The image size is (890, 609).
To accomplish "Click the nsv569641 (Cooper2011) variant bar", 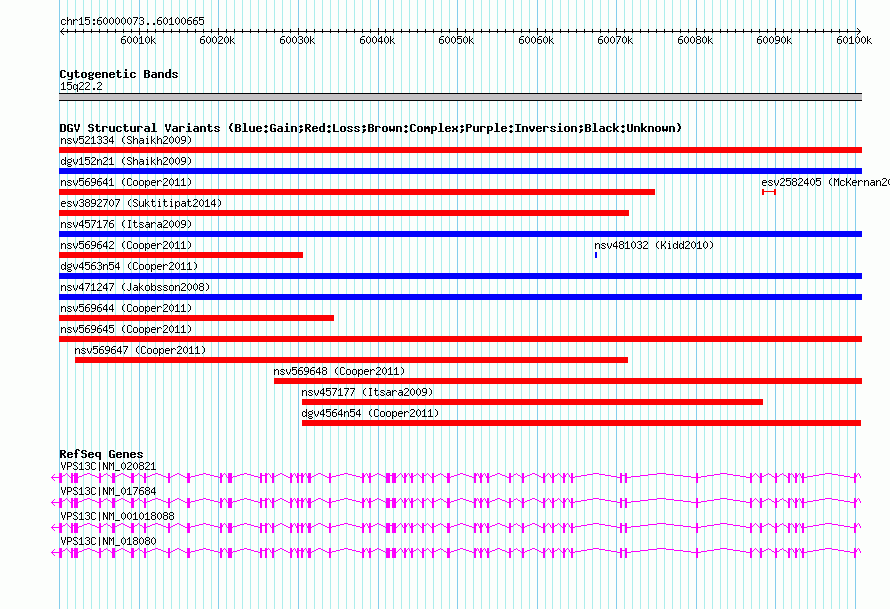I will point(357,192).
